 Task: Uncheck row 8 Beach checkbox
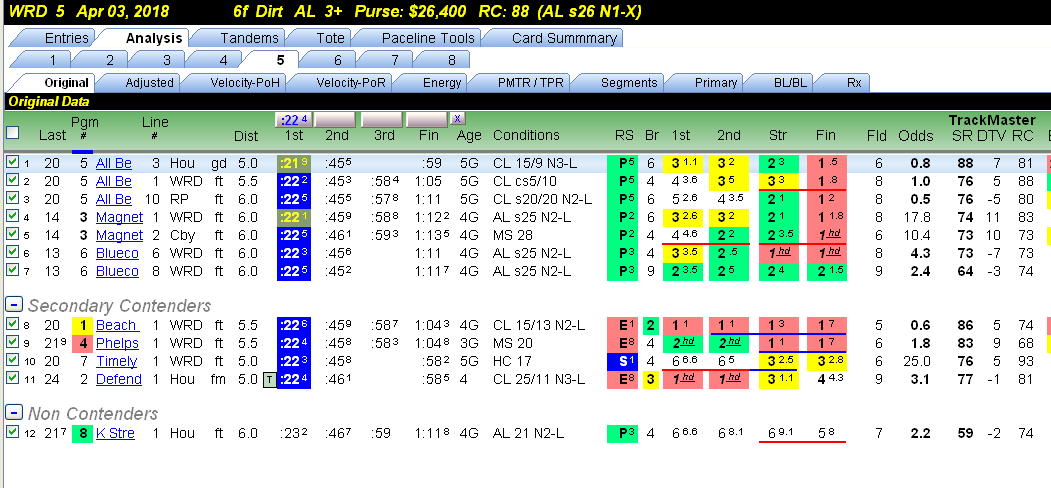point(11,325)
